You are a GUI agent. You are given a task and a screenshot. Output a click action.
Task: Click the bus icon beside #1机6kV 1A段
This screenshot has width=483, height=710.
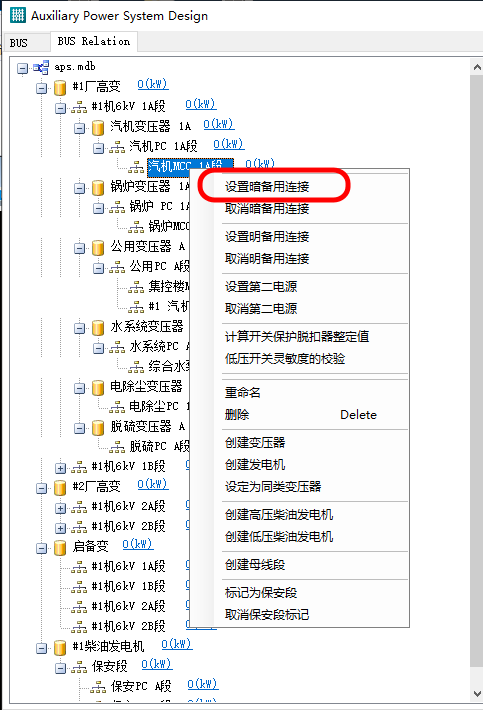tap(79, 108)
